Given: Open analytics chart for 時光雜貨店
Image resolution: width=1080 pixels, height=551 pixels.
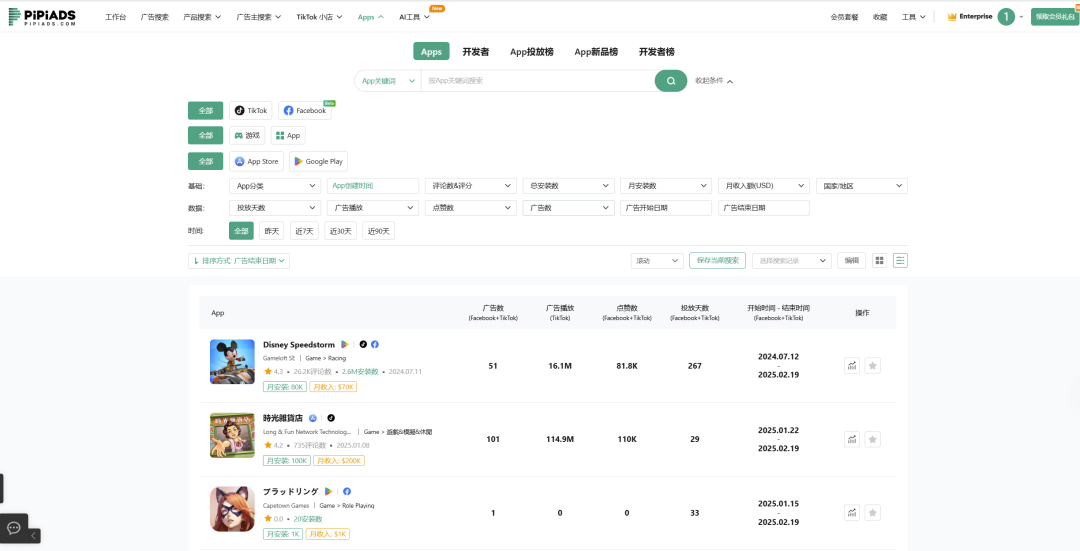Looking at the screenshot, I should 852,439.
